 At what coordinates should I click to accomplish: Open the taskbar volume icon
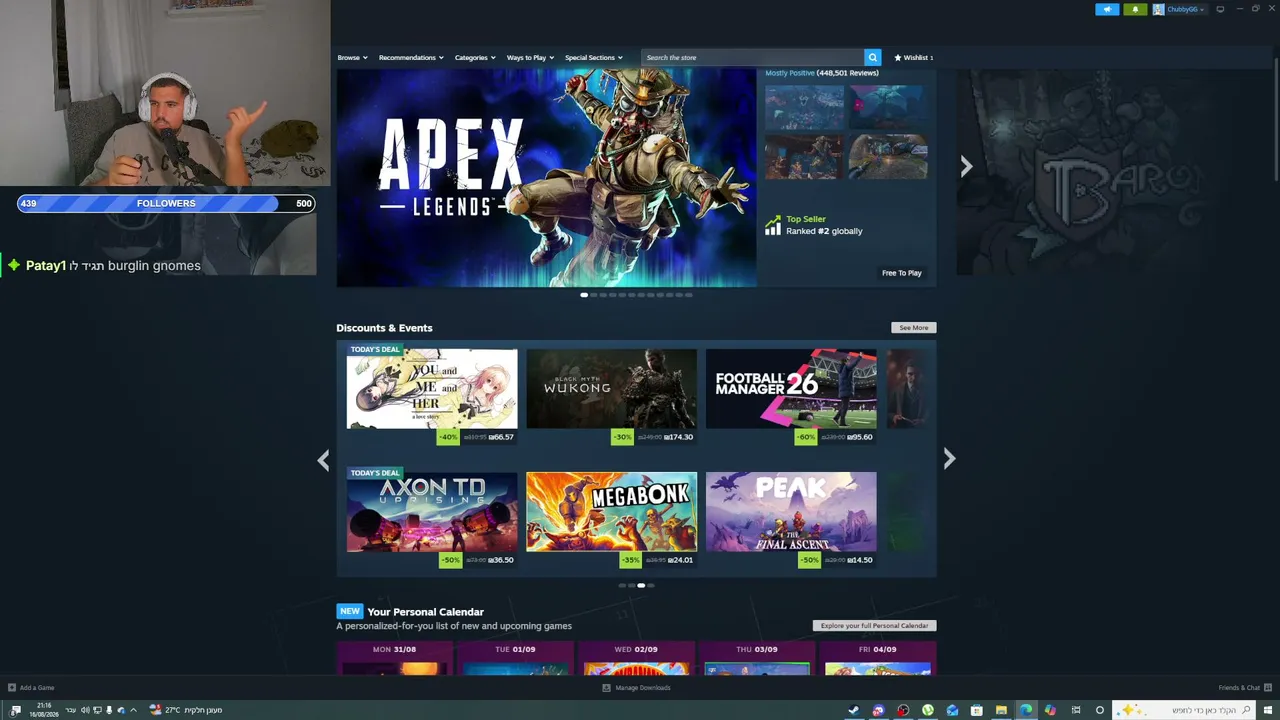(x=85, y=710)
